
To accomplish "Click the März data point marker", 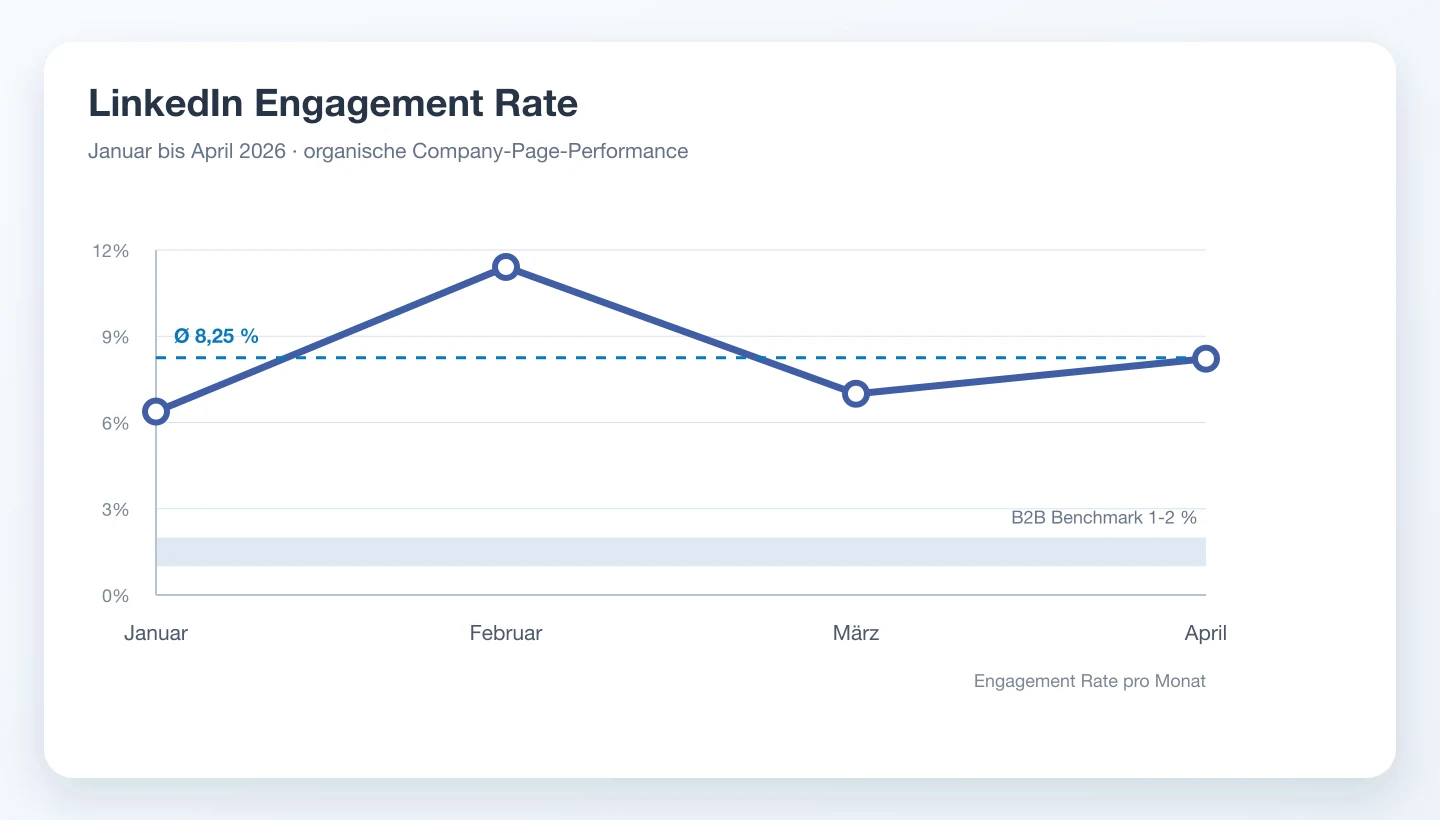I will pos(856,394).
